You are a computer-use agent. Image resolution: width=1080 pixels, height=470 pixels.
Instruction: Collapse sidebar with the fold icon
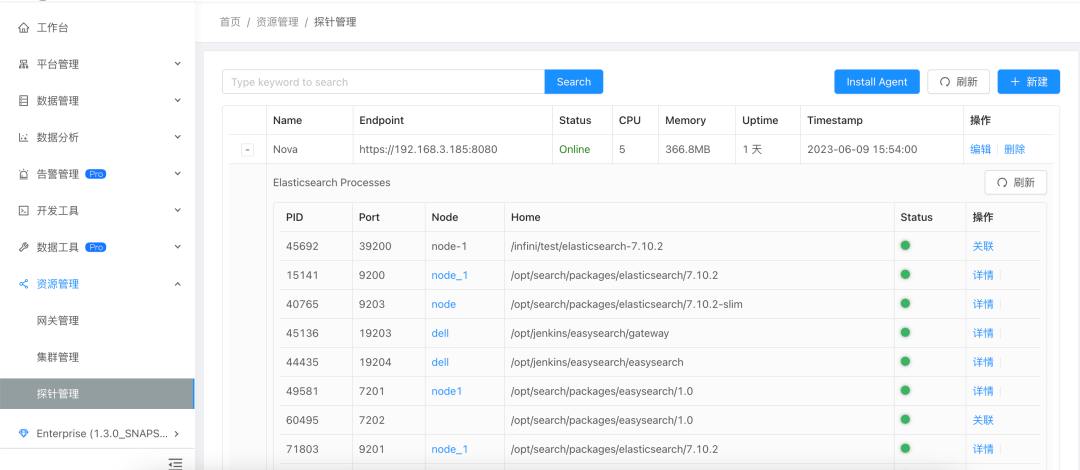(x=176, y=464)
